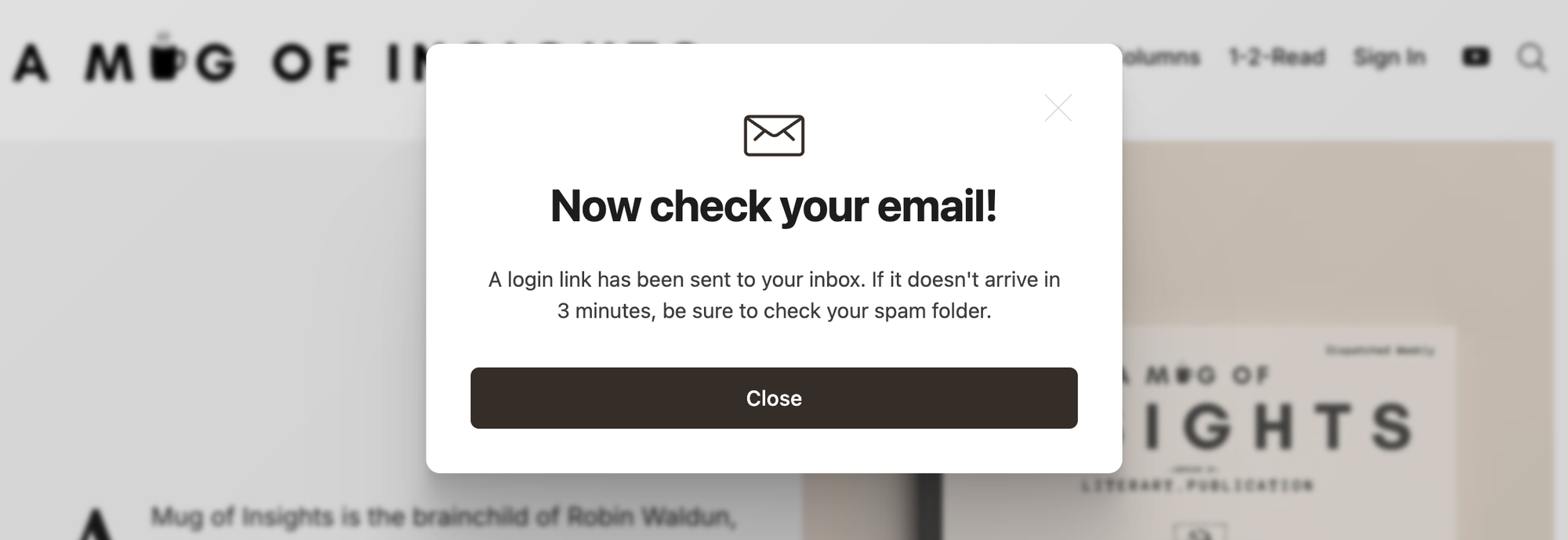Open the Columns menu item

tap(1161, 57)
